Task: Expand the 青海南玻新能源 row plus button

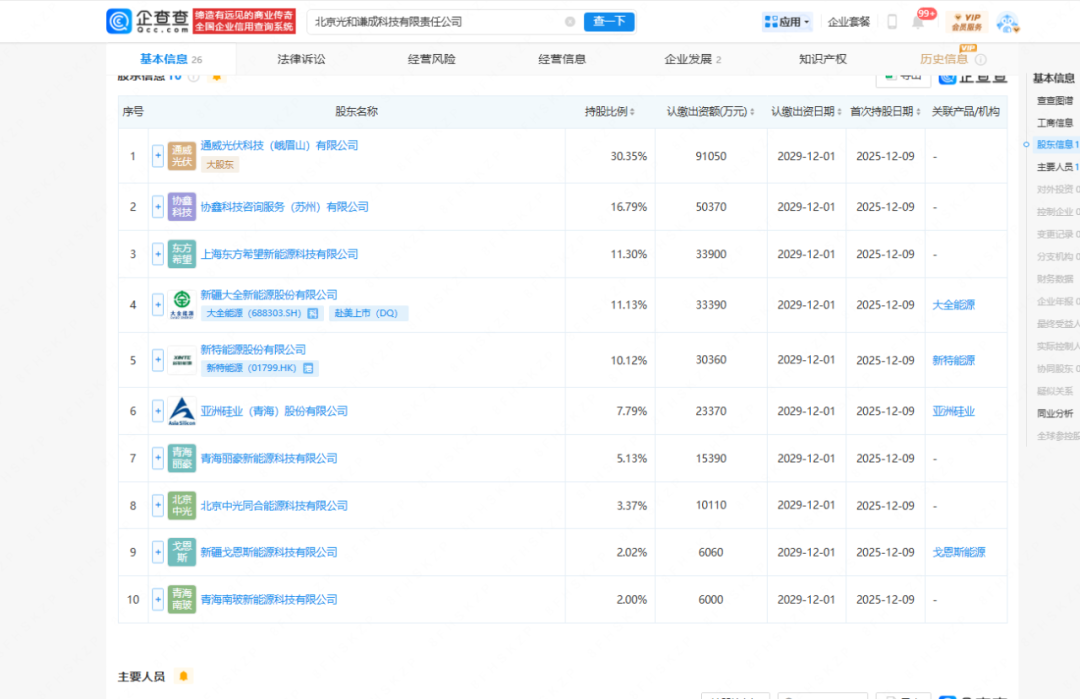Action: pyautogui.click(x=158, y=599)
